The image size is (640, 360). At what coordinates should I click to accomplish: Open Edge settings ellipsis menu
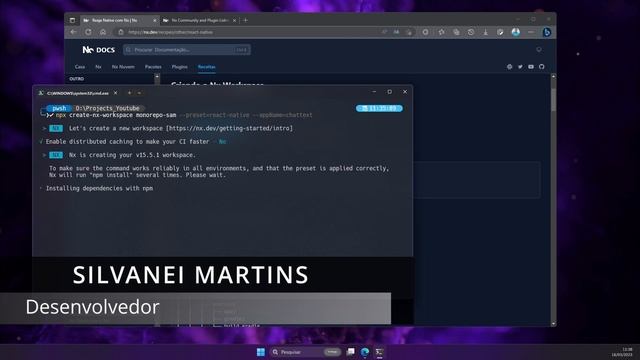point(531,32)
